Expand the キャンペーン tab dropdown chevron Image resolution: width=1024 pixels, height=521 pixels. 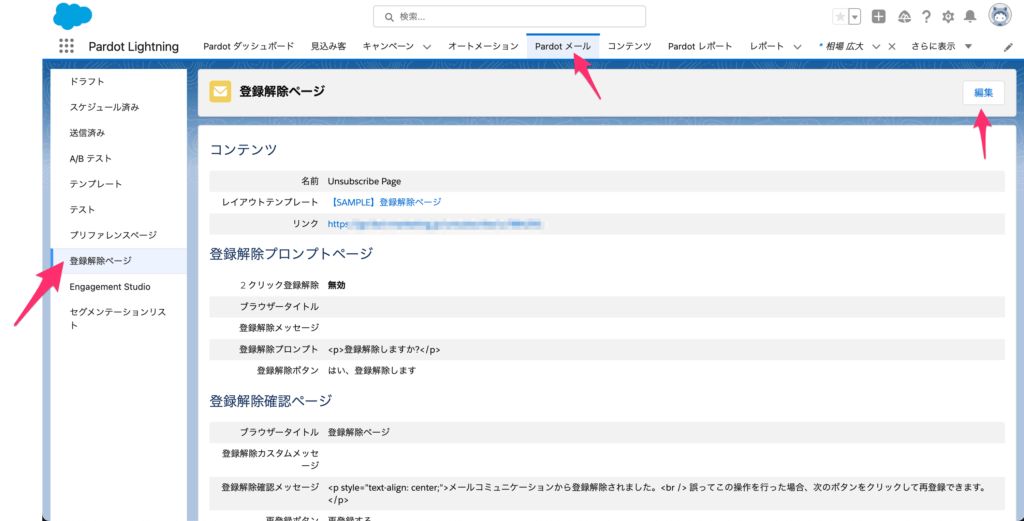pos(427,47)
